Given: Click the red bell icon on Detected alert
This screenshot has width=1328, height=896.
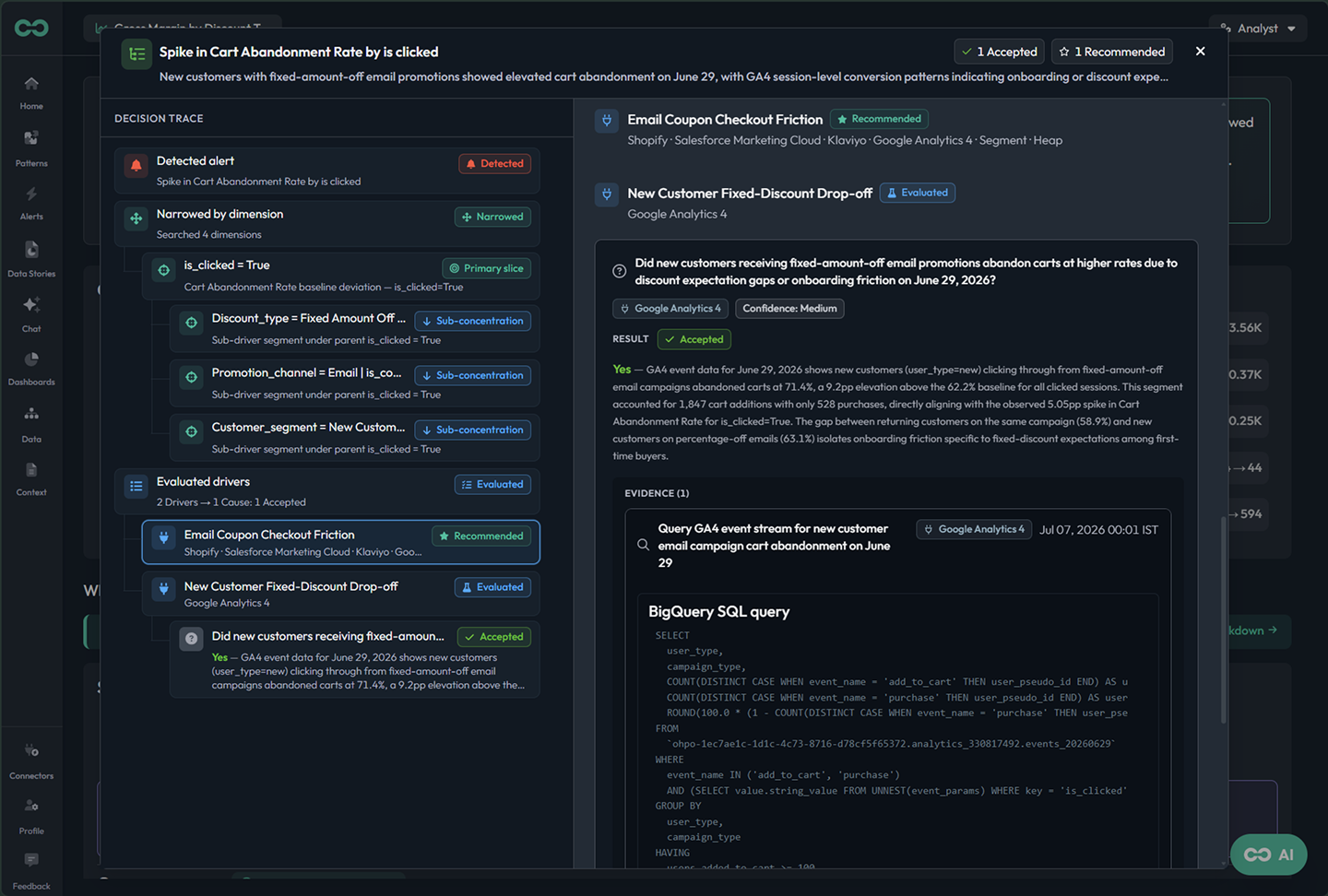Looking at the screenshot, I should point(136,166).
